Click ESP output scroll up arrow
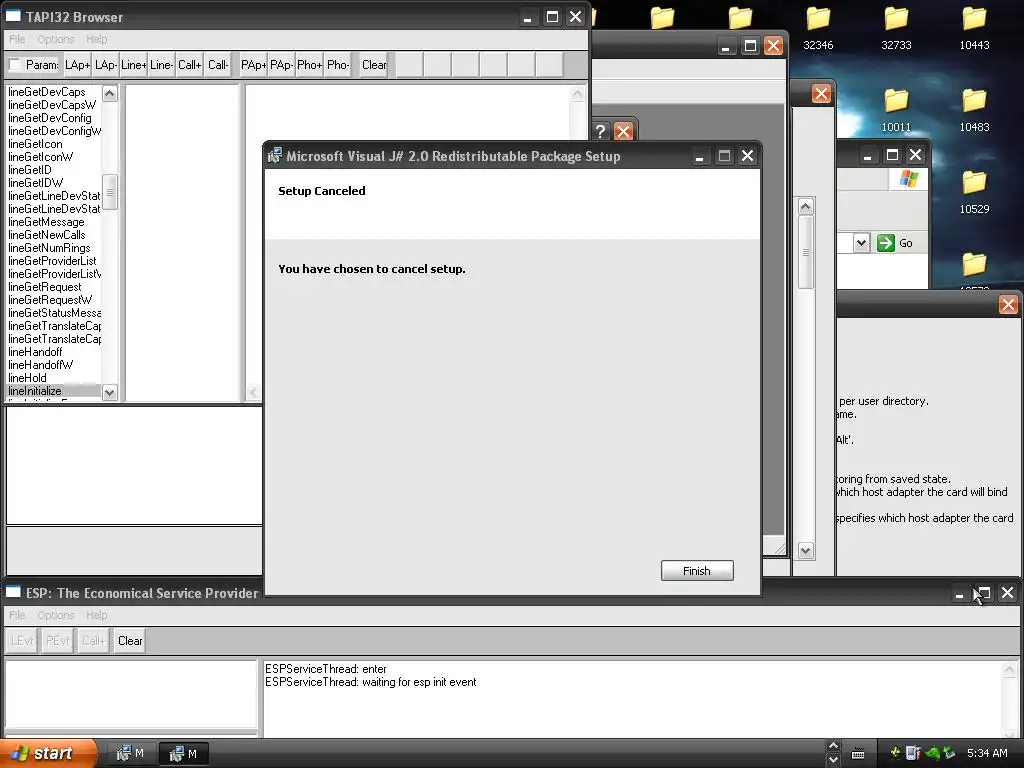Viewport: 1024px width, 768px height. coord(1010,669)
